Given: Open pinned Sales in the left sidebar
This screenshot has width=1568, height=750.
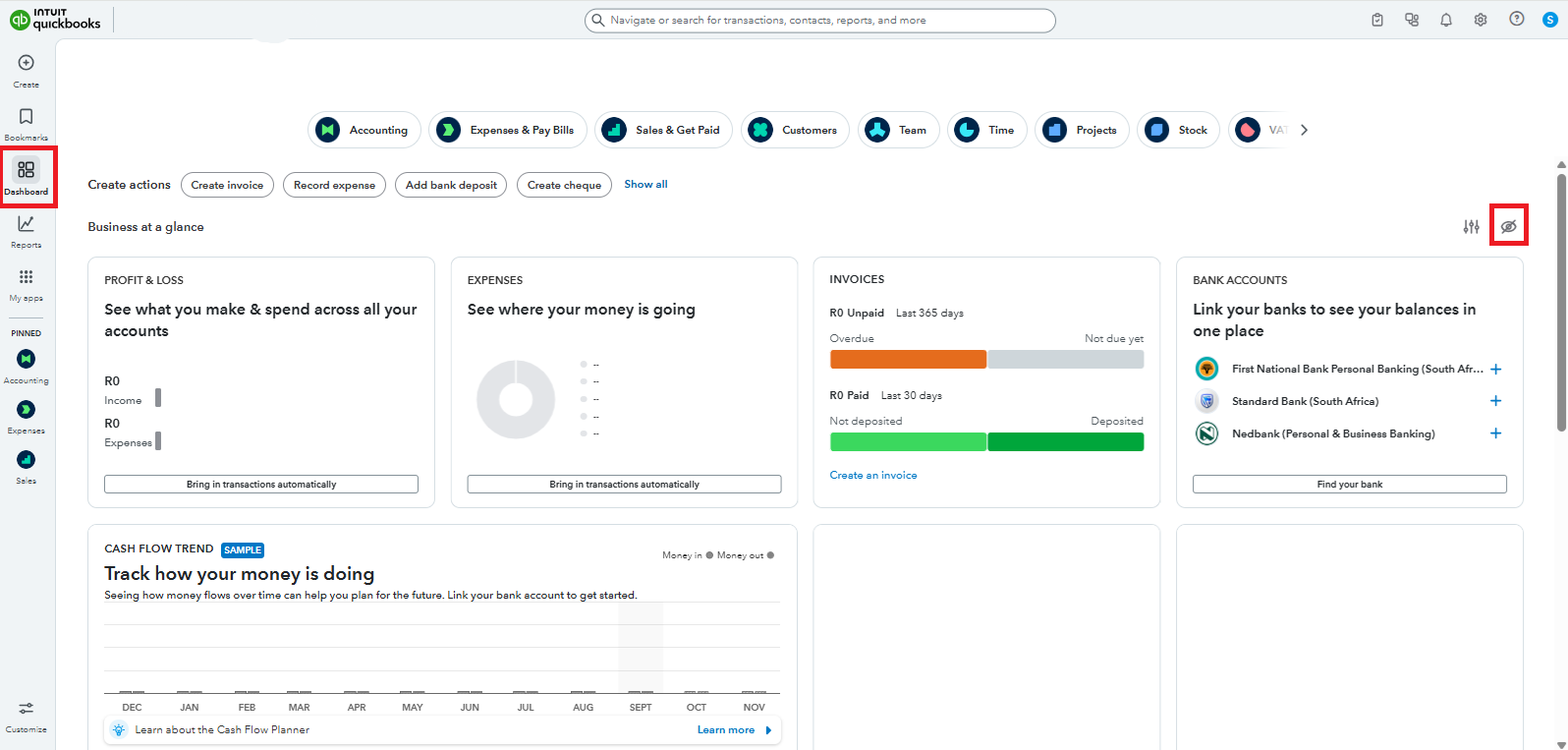Looking at the screenshot, I should point(27,467).
